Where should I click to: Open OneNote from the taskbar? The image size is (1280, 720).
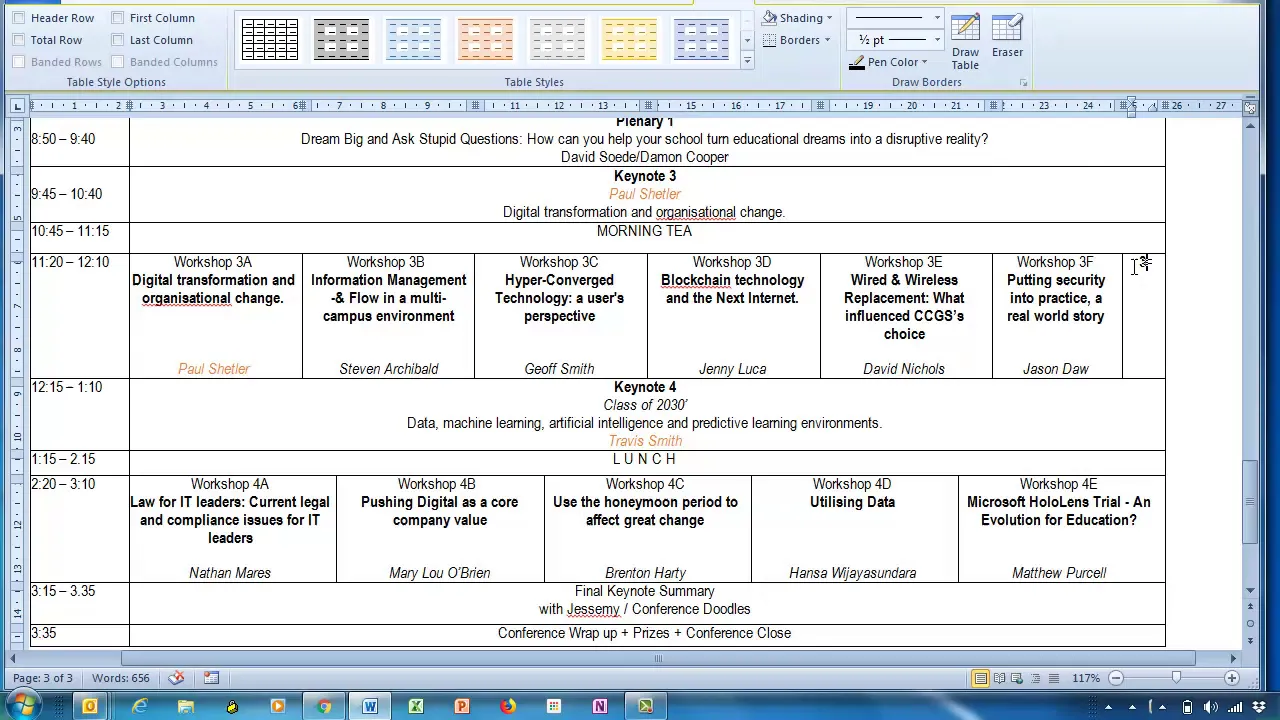point(600,707)
